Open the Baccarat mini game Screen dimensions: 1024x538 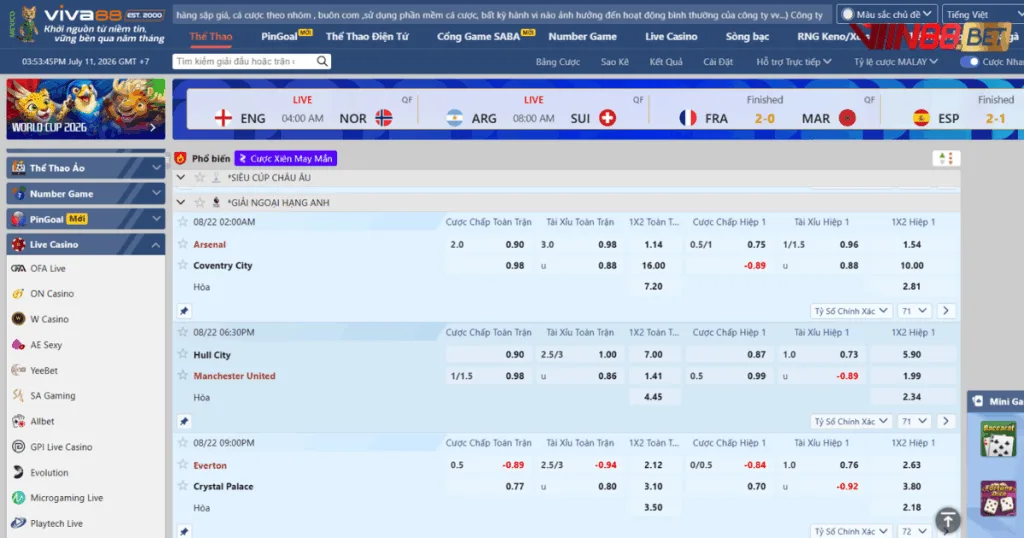(998, 439)
